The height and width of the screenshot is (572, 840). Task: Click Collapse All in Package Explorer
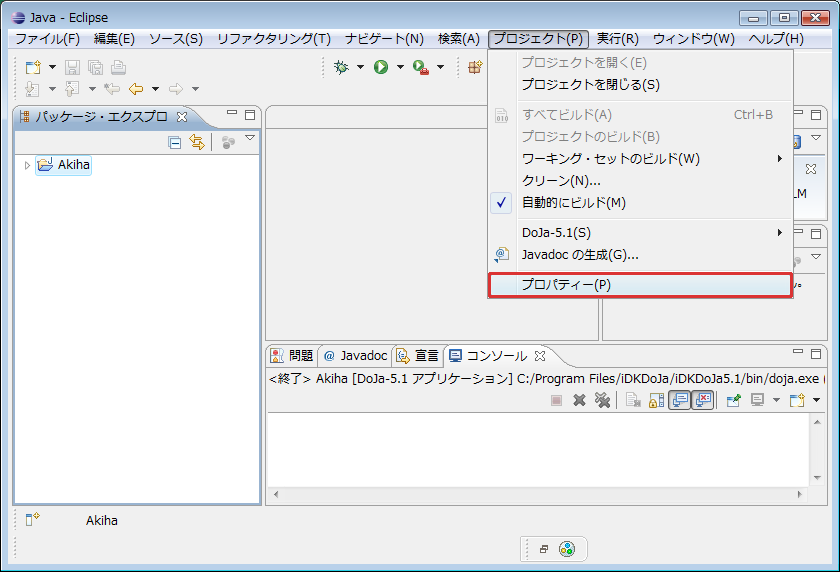point(175,143)
